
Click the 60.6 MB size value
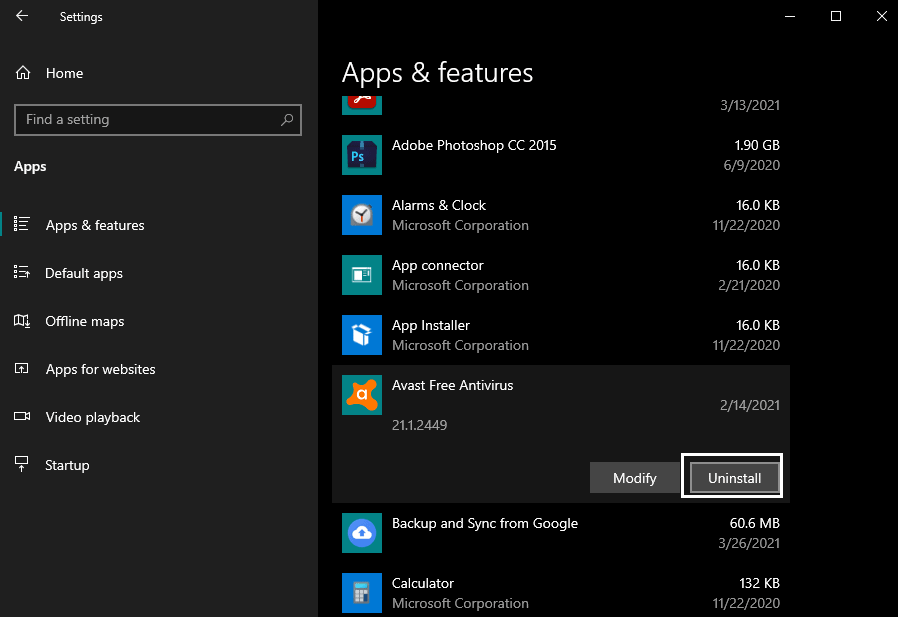[754, 523]
